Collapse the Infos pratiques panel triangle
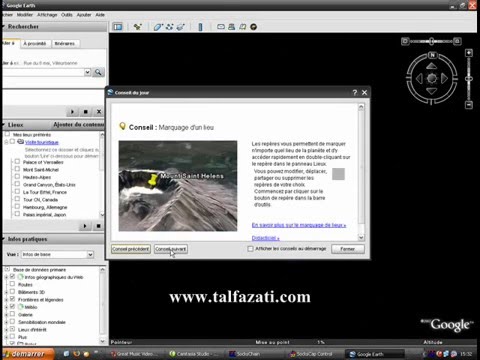The image size is (480, 360). pyautogui.click(x=3, y=239)
